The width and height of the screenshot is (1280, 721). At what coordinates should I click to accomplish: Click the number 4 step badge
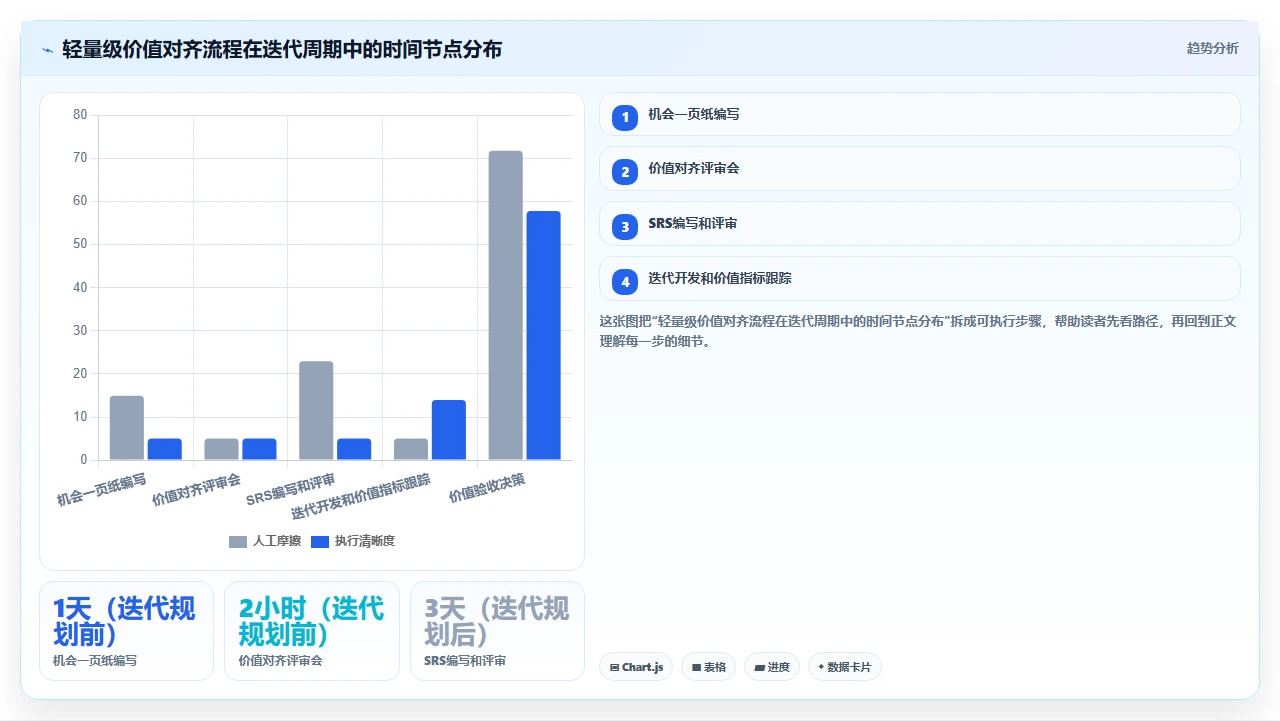625,282
